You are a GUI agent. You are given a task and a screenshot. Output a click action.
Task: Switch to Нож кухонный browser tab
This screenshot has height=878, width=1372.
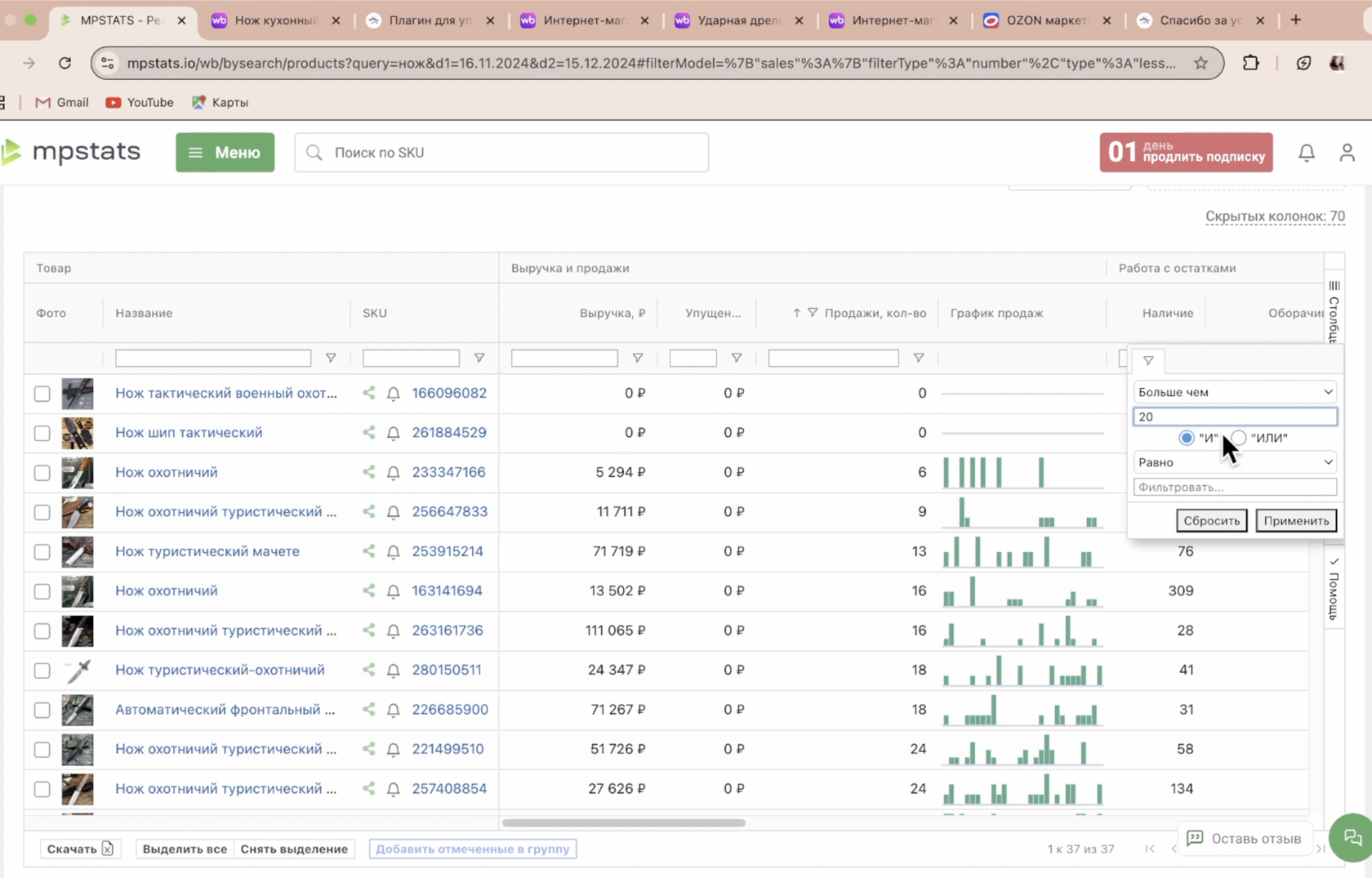coord(276,20)
